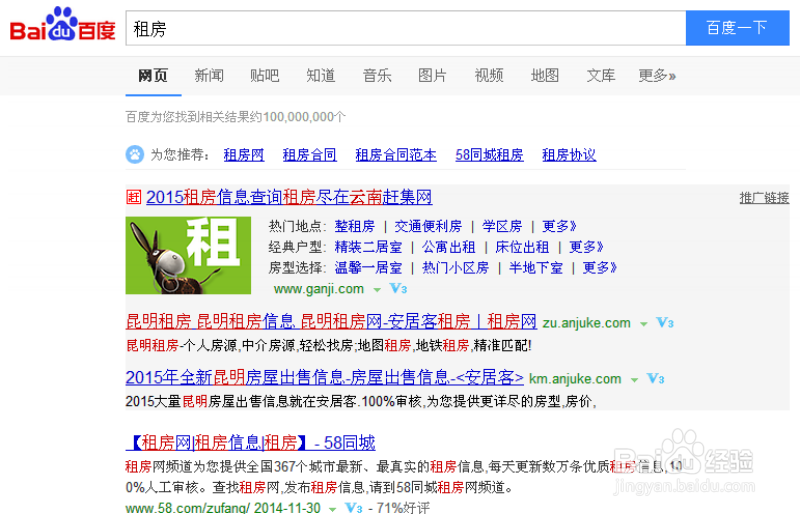Open the 热门小区房 link
The width and height of the screenshot is (800, 514).
tap(456, 267)
